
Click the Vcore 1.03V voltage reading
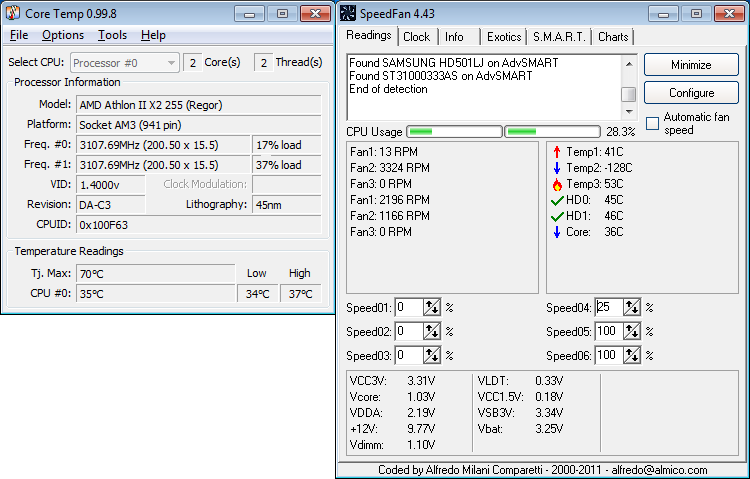point(393,397)
